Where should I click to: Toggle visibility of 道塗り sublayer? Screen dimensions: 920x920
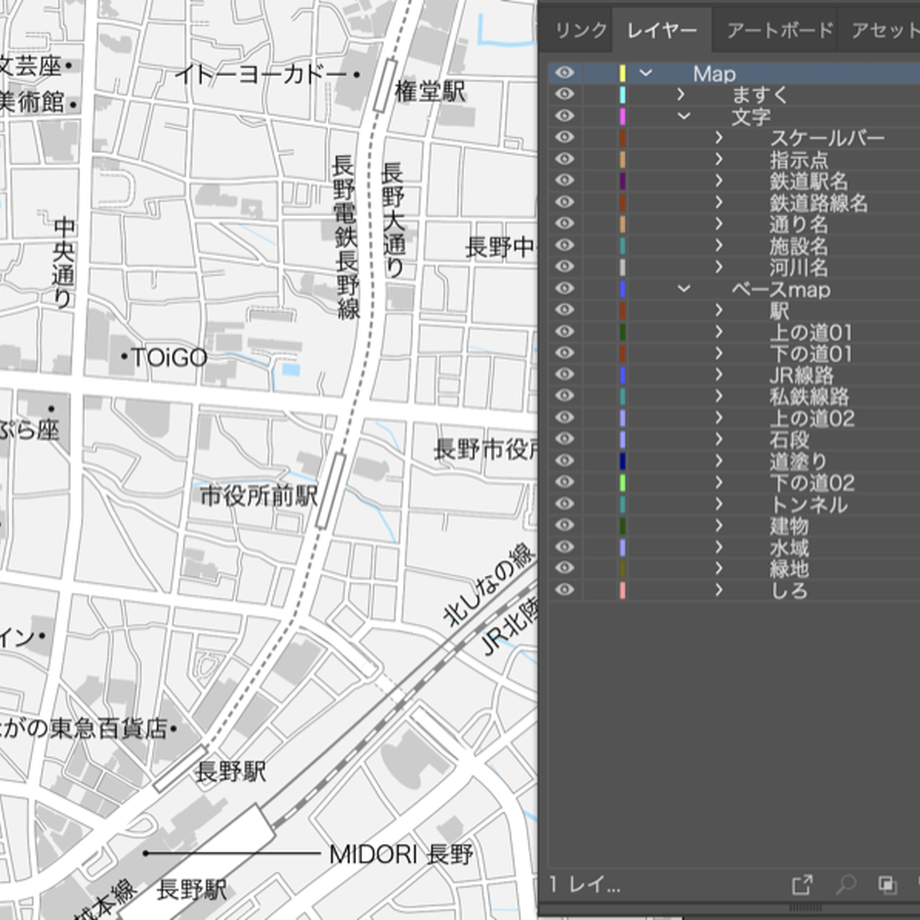(564, 461)
